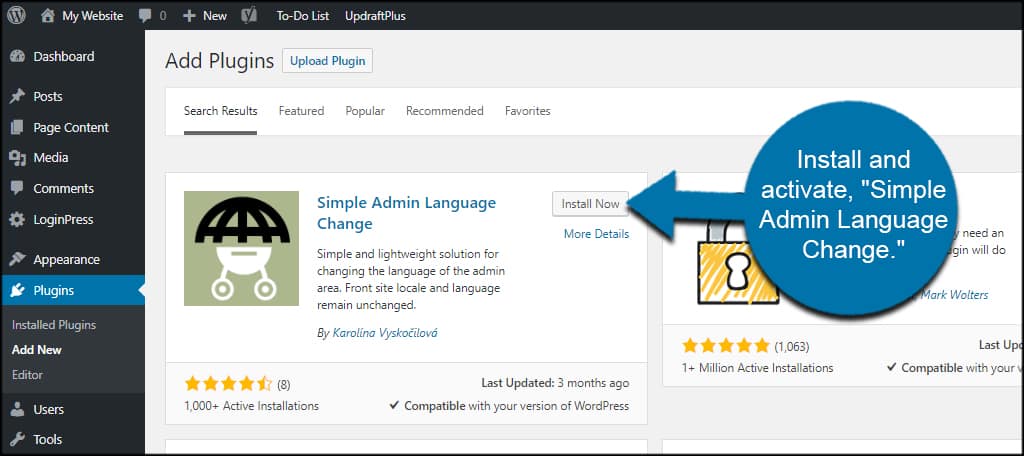Open UpdraftPlus in admin bar
The image size is (1024, 456).
tap(375, 16)
